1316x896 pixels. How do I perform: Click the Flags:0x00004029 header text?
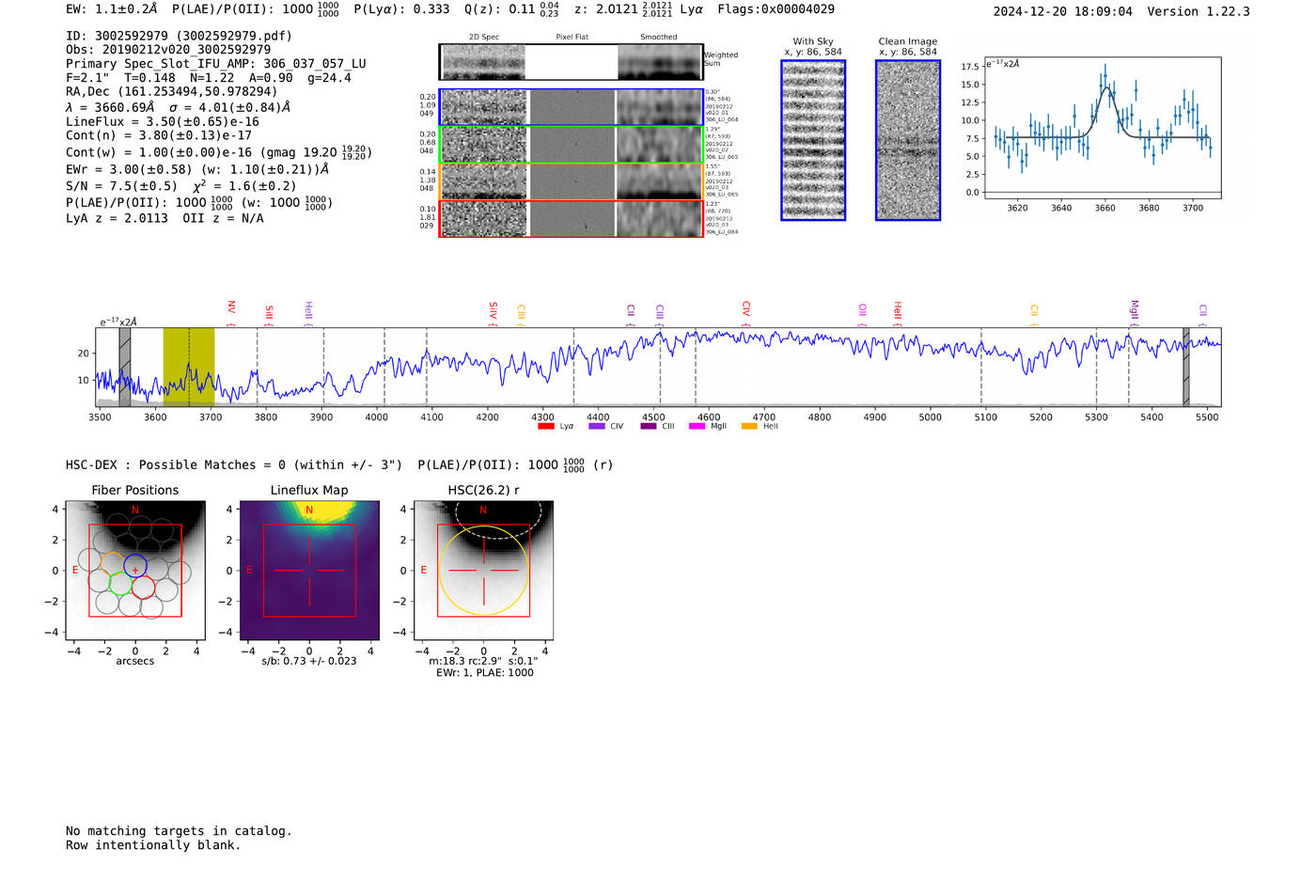pos(775,9)
